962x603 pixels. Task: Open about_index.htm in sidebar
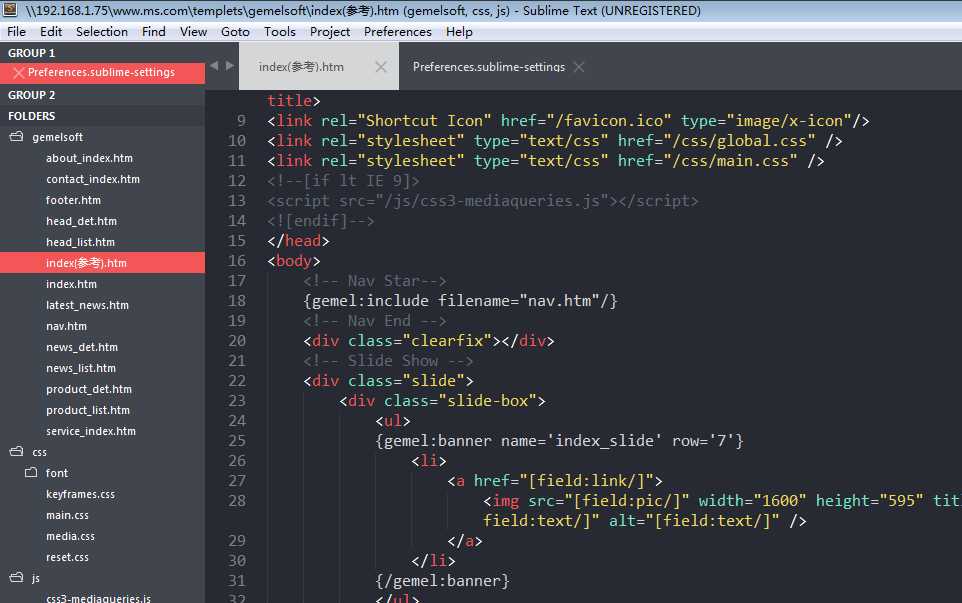(x=89, y=158)
